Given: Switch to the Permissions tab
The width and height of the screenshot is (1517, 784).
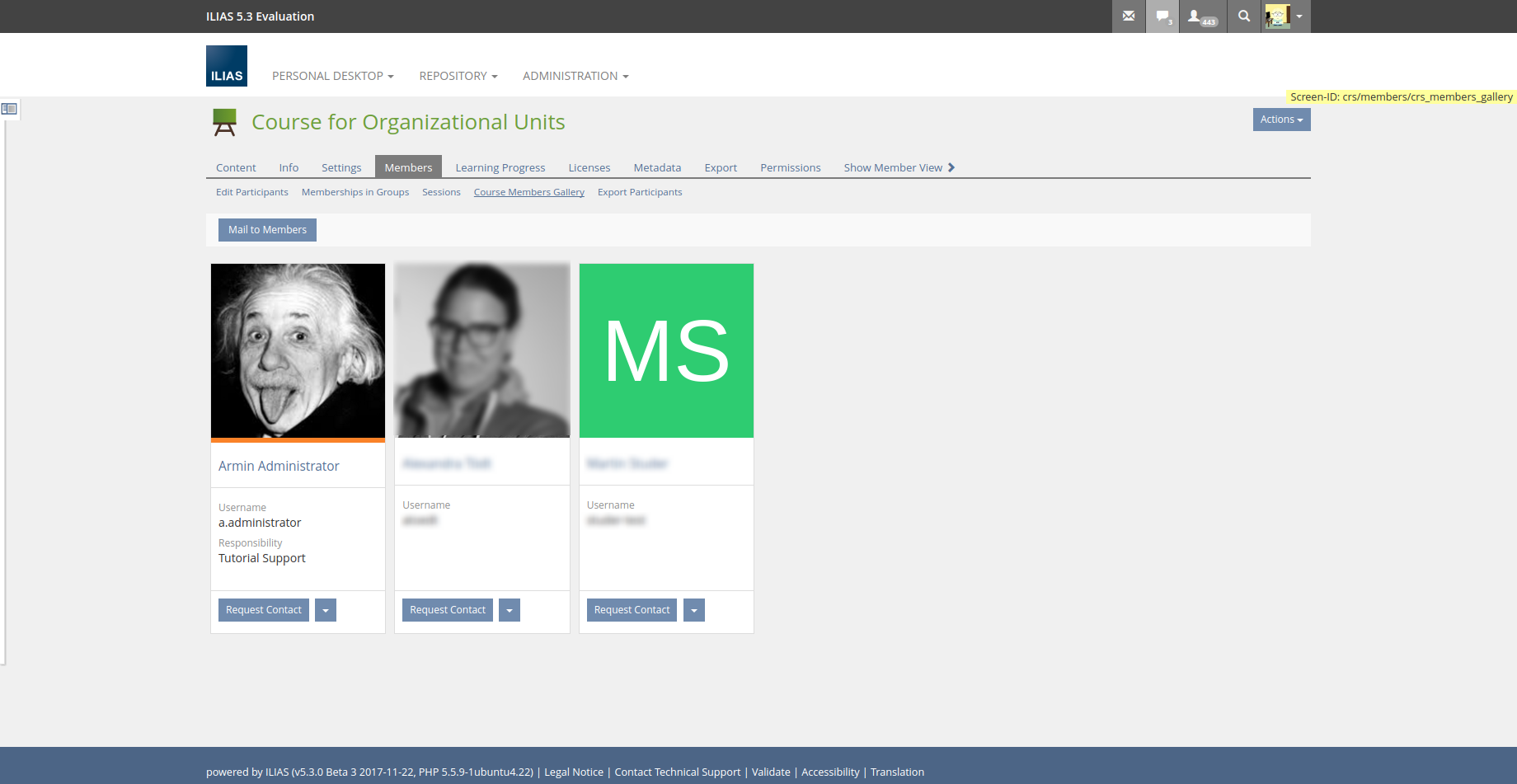Looking at the screenshot, I should pyautogui.click(x=790, y=167).
